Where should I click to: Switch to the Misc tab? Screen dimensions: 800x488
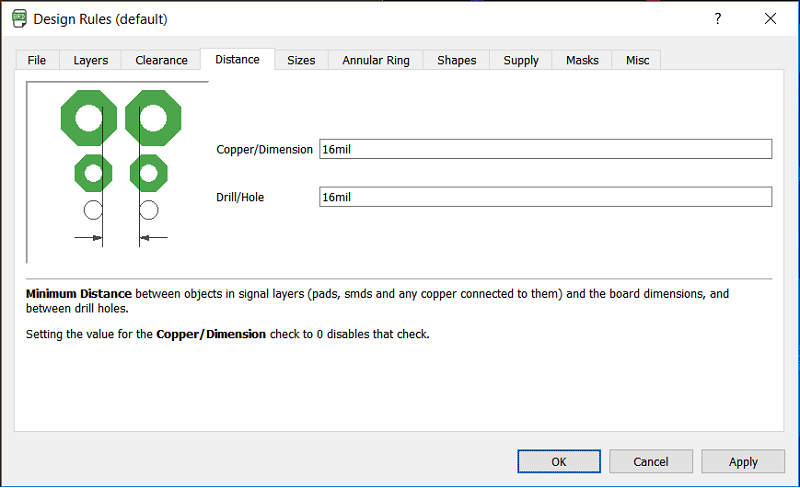[637, 60]
